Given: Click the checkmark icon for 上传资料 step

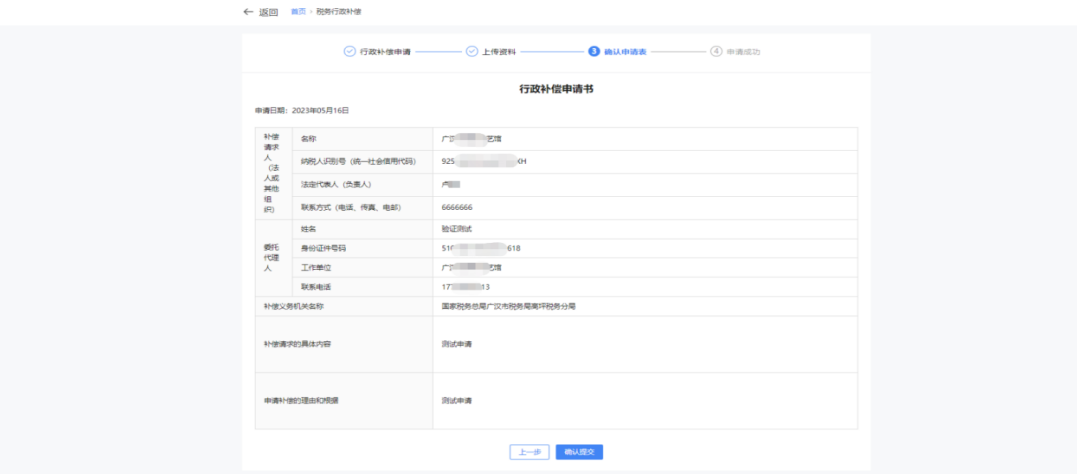Looking at the screenshot, I should [x=472, y=51].
